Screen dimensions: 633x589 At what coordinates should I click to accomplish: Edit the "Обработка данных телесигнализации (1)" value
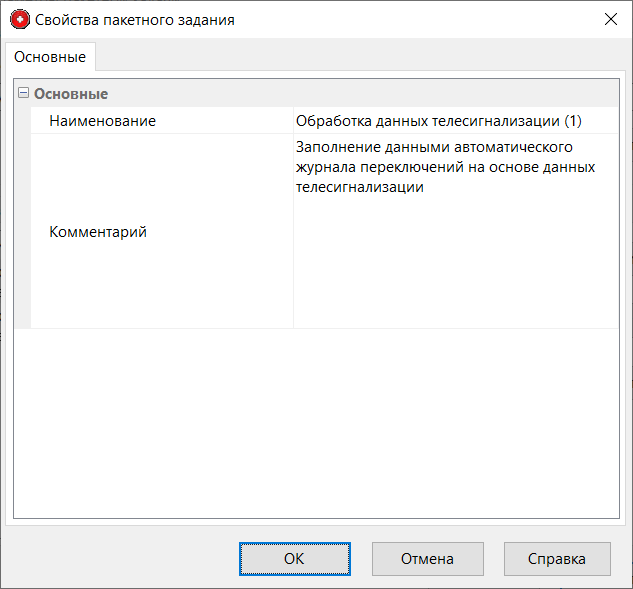pyautogui.click(x=438, y=121)
